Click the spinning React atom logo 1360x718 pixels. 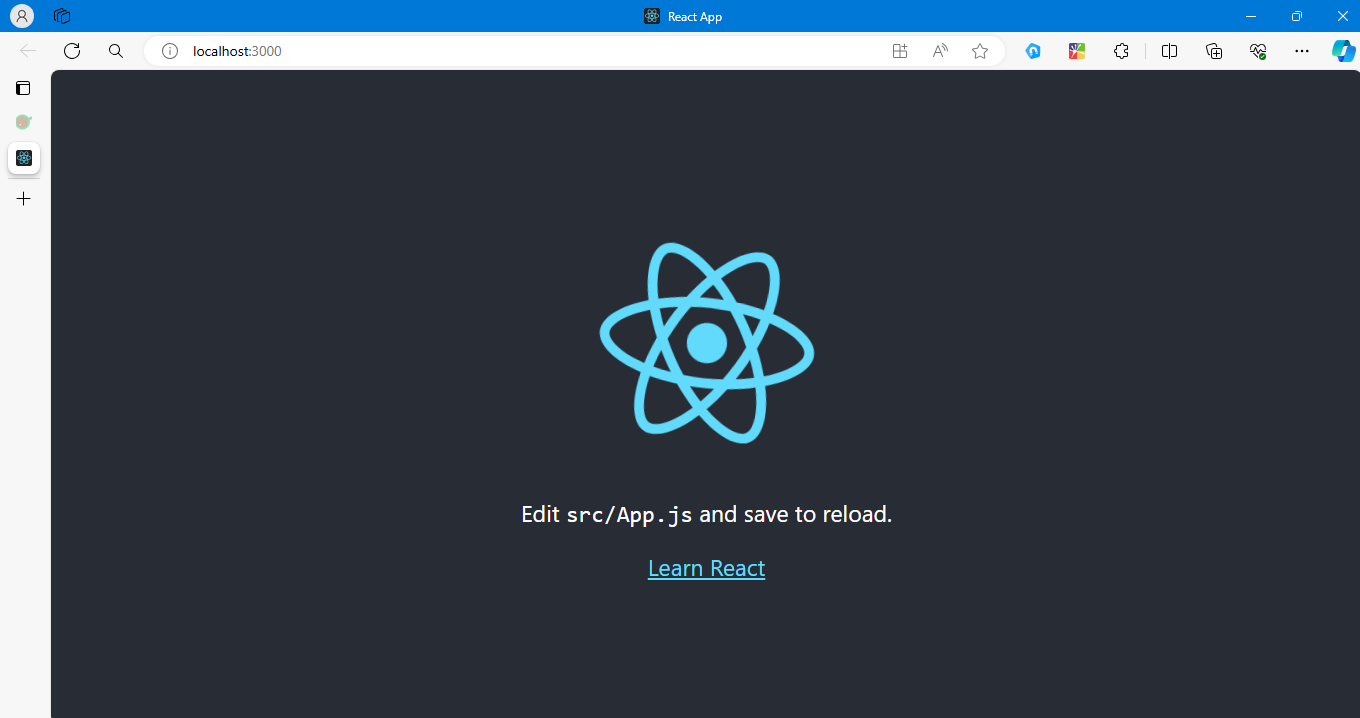706,343
